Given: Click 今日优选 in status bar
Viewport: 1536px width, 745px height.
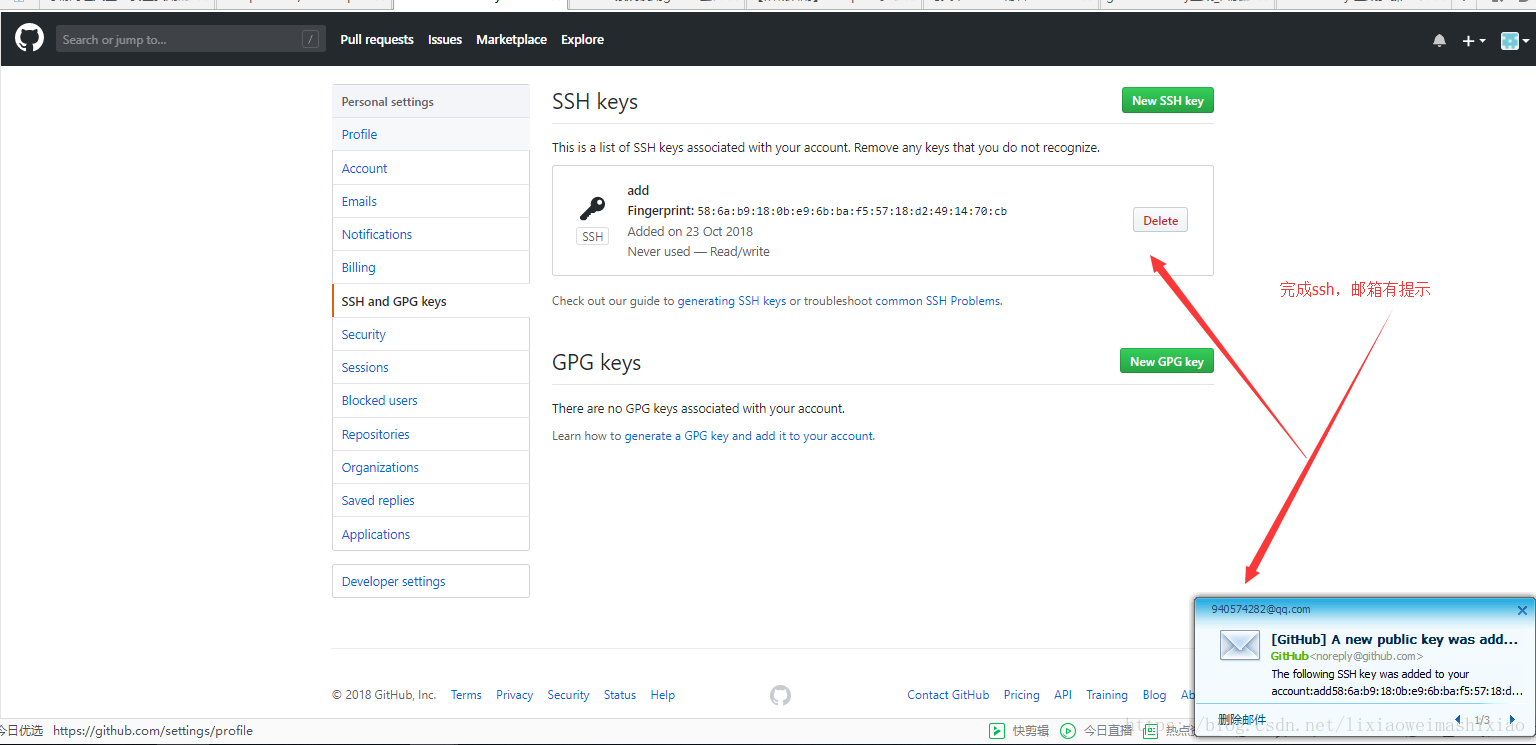Looking at the screenshot, I should click(22, 731).
